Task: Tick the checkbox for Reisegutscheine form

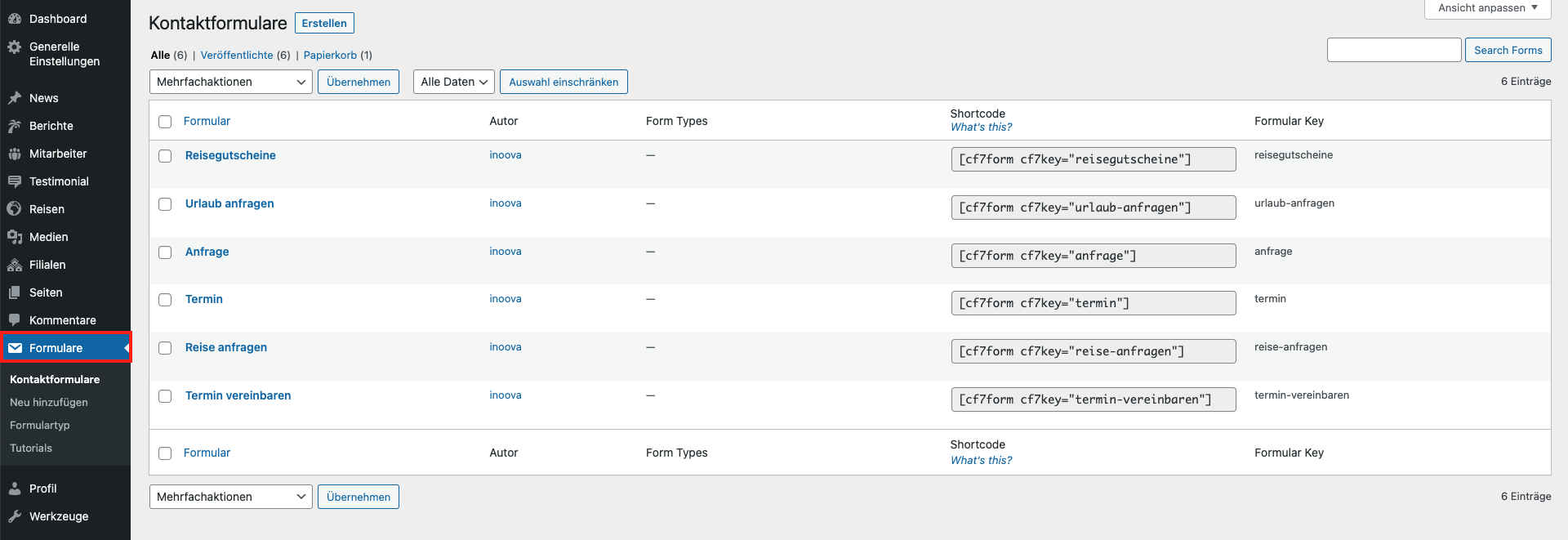Action: tap(165, 156)
